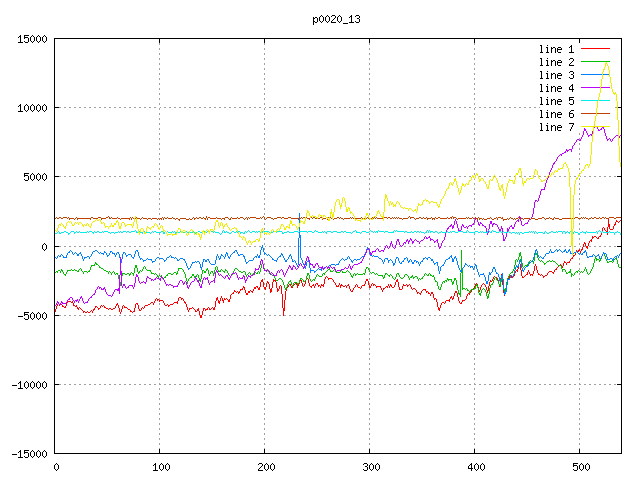
Task: Click the x-axis origin label 0
Action: [x=56, y=467]
